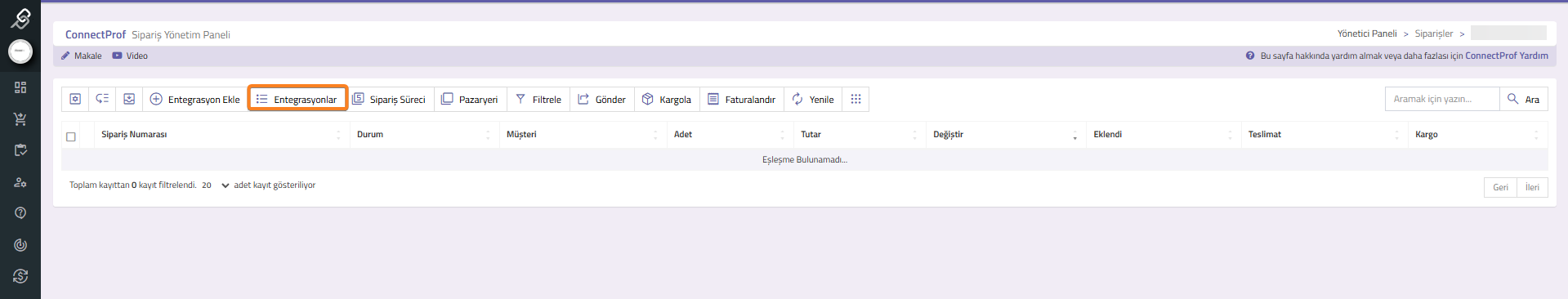1568x299 pixels.
Task: Toggle the select-all checkbox in the table header
Action: (x=71, y=136)
